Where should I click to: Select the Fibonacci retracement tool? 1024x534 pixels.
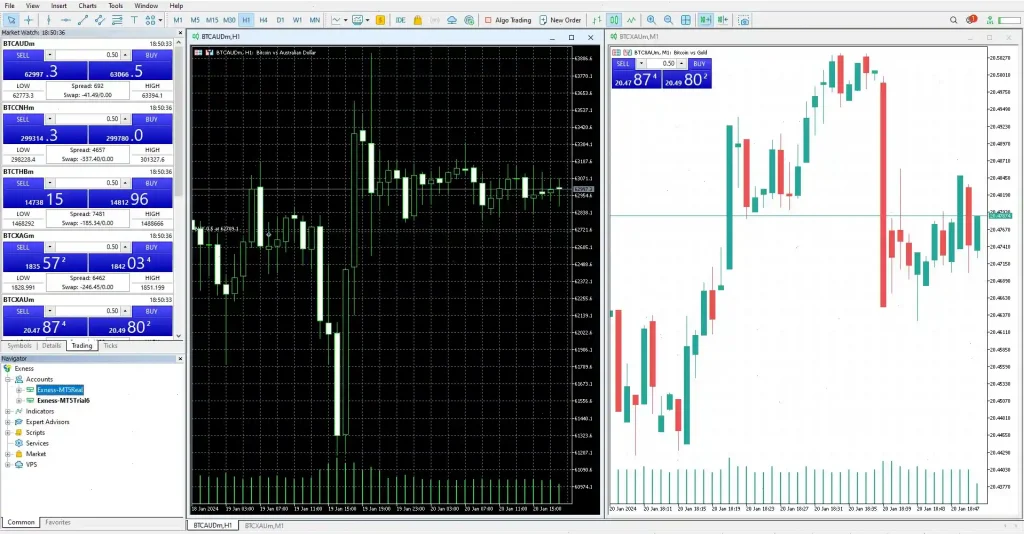pos(117,20)
